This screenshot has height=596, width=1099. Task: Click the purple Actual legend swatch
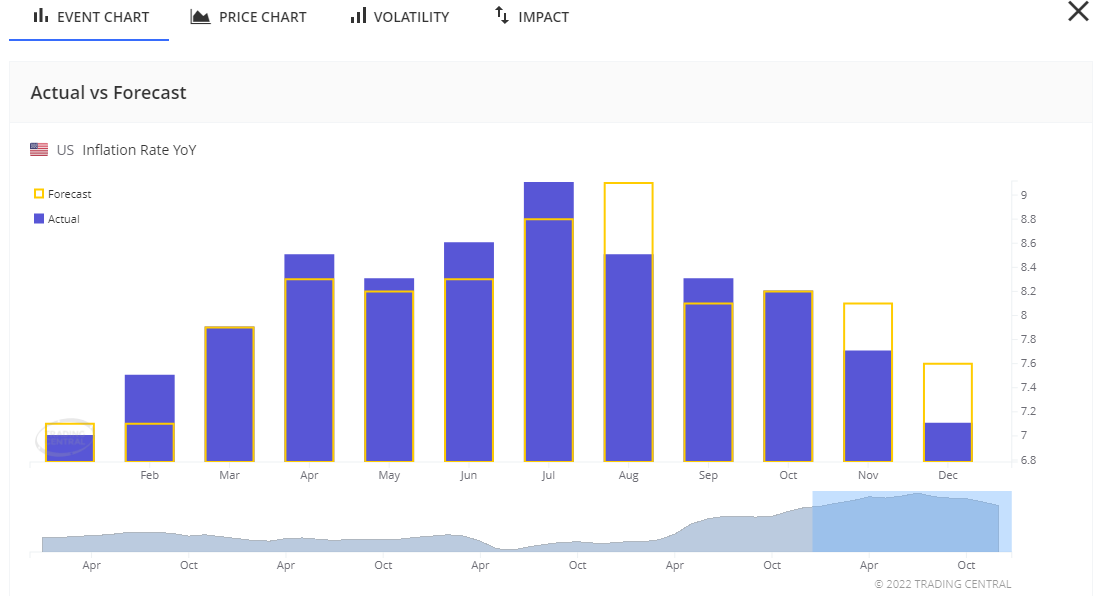coord(39,219)
